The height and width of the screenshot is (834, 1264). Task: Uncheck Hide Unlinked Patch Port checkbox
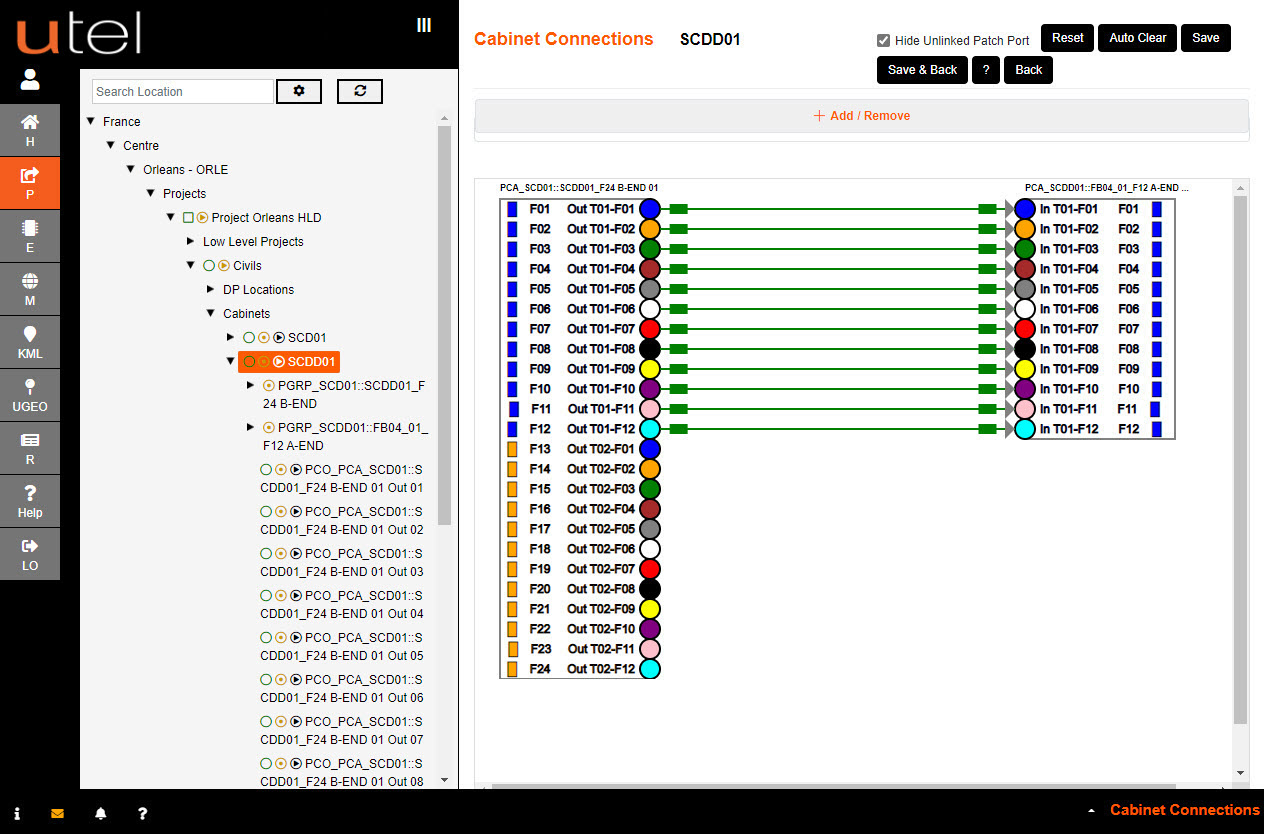[883, 41]
